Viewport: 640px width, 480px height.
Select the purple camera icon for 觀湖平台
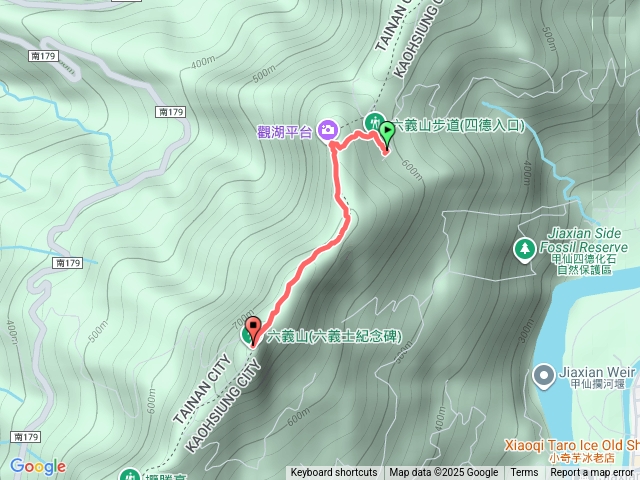[x=328, y=131]
